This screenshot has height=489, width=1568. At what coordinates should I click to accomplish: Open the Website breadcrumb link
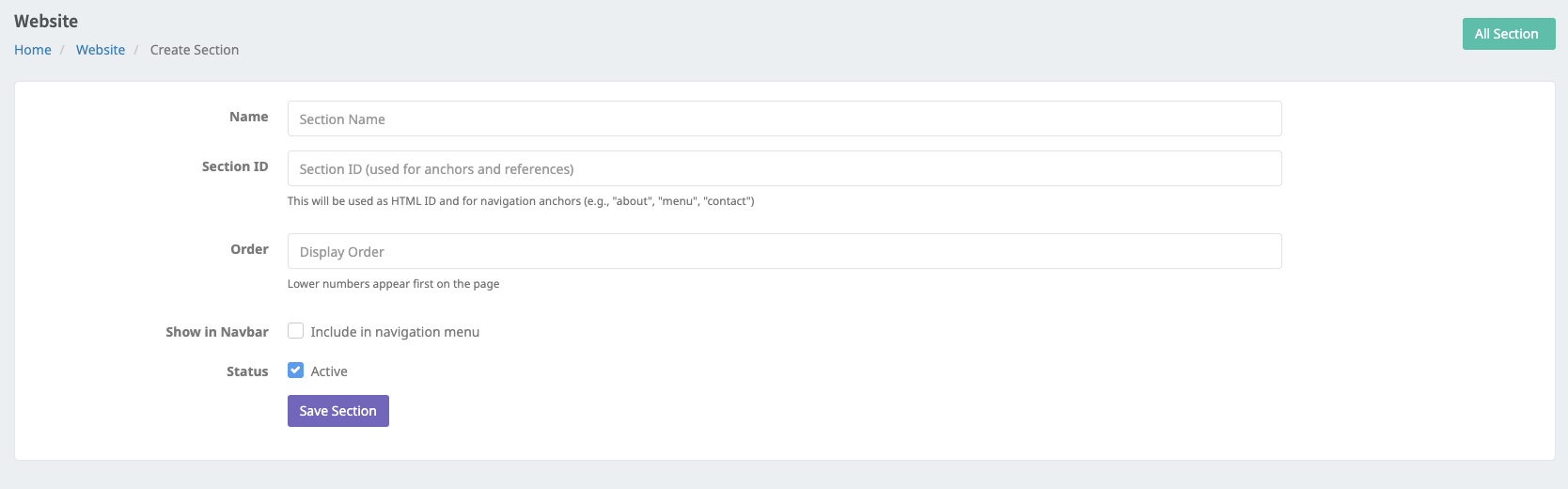pyautogui.click(x=101, y=50)
